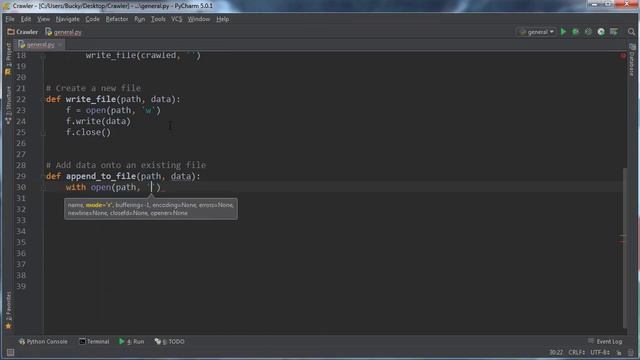The width and height of the screenshot is (640, 360).
Task: Open the Refactor menu
Action: click(x=117, y=19)
